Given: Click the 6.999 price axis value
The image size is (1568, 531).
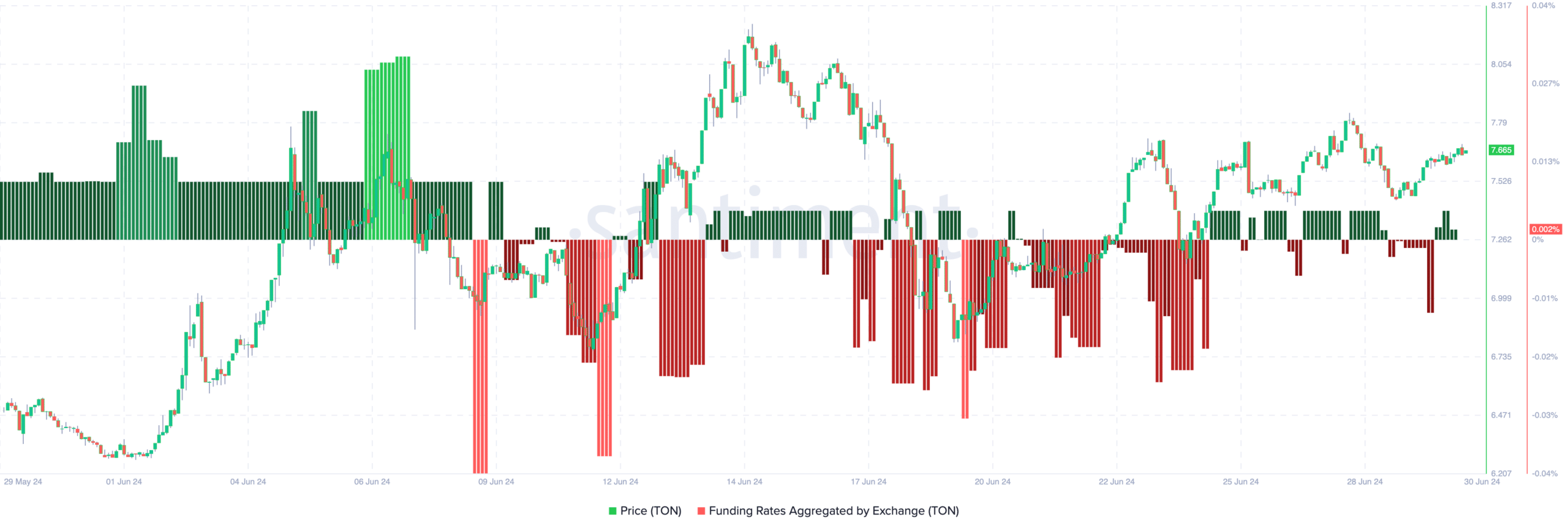Looking at the screenshot, I should pyautogui.click(x=1501, y=298).
